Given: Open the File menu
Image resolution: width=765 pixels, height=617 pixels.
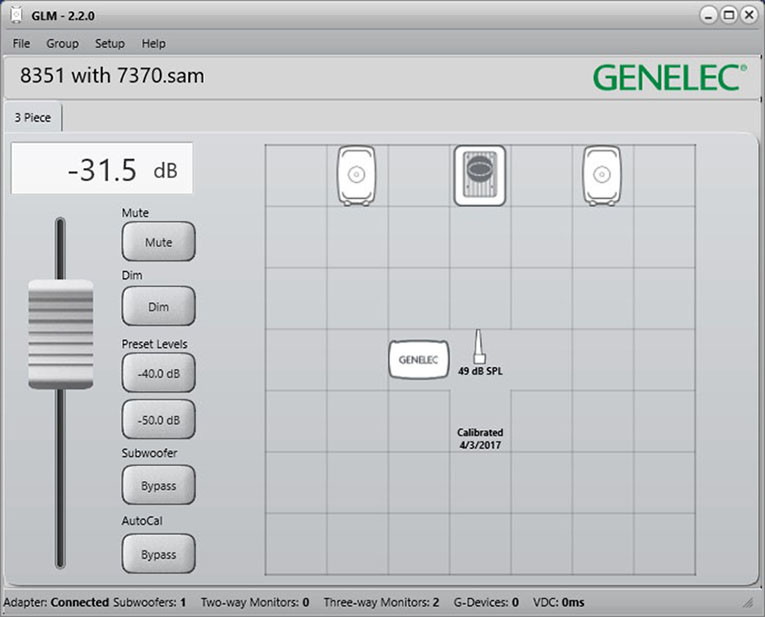Looking at the screenshot, I should [21, 43].
